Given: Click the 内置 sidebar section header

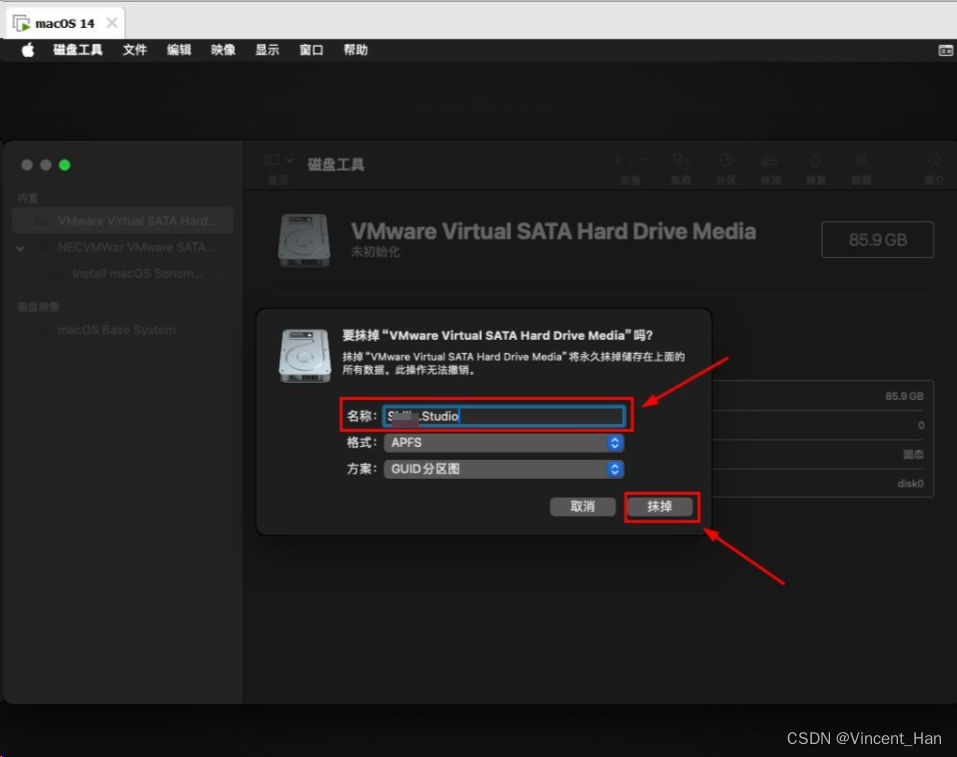Looking at the screenshot, I should 28,198.
